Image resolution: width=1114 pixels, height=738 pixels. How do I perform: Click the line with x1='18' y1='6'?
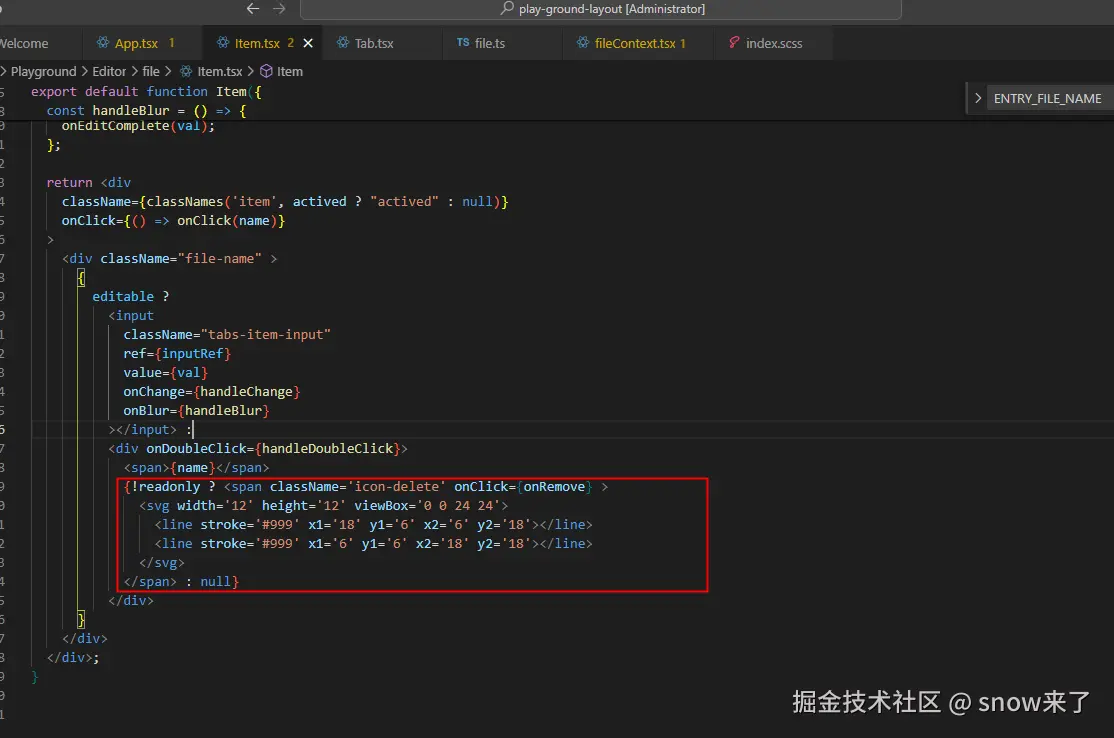pos(373,525)
